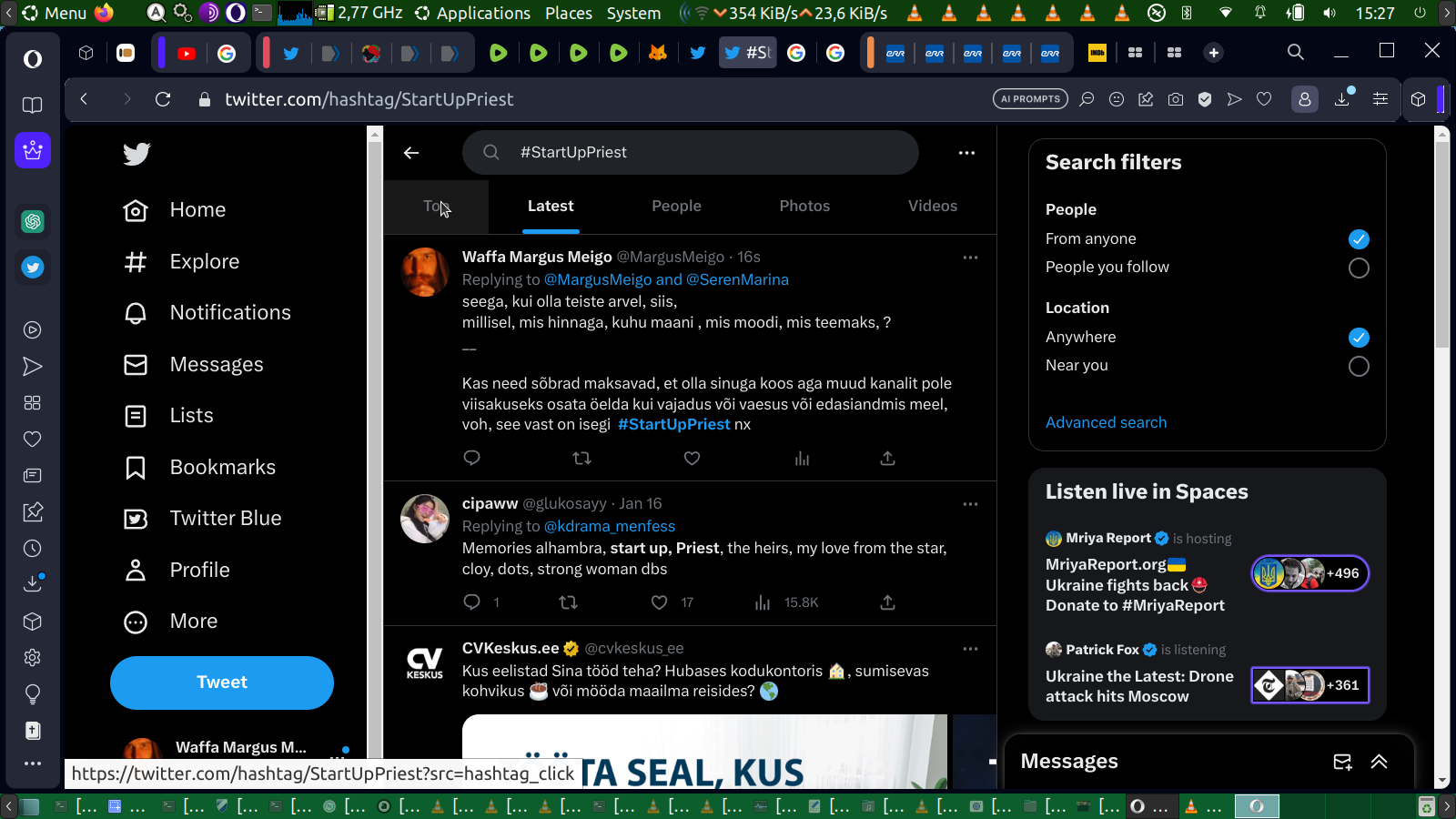Open the three-dot menu beside the search box
1456x819 pixels.
point(966,153)
